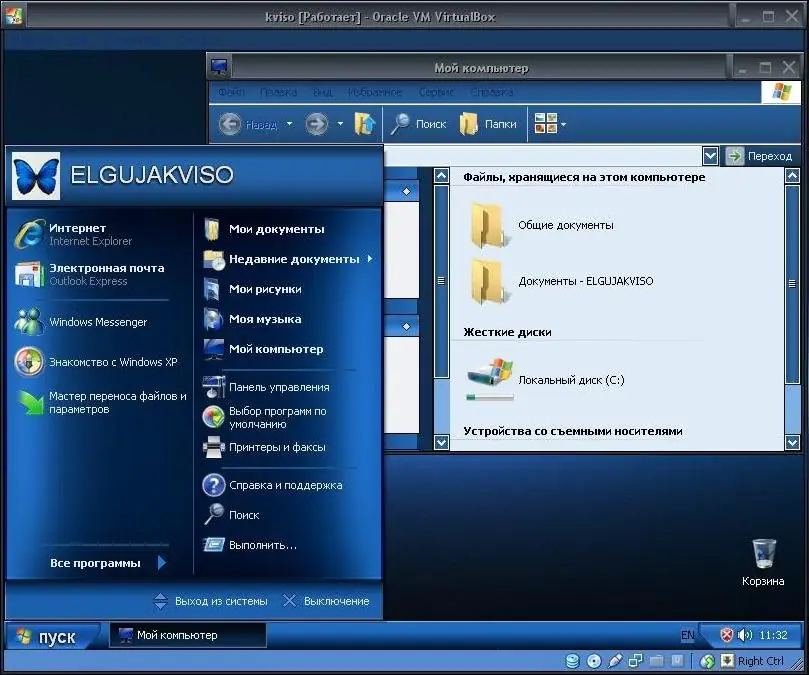Click Выключение button
809x675 pixels.
point(326,601)
